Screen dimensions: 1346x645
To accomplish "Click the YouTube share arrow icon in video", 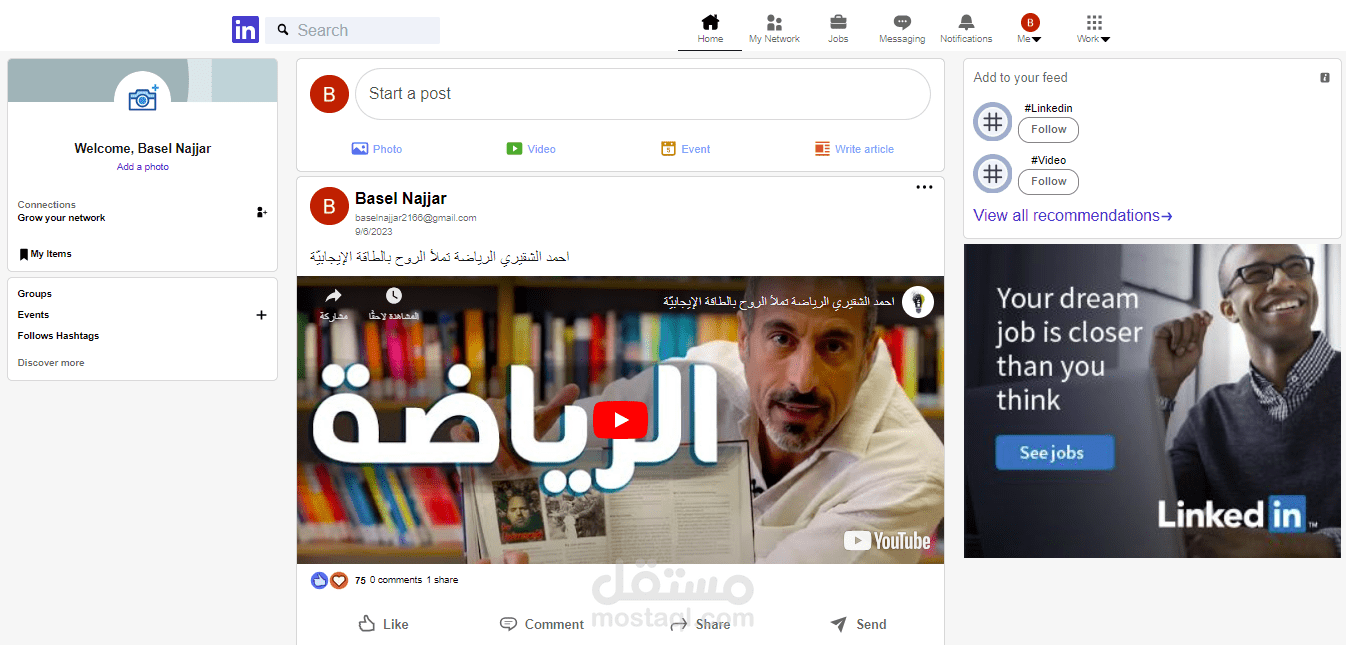I will tap(333, 296).
